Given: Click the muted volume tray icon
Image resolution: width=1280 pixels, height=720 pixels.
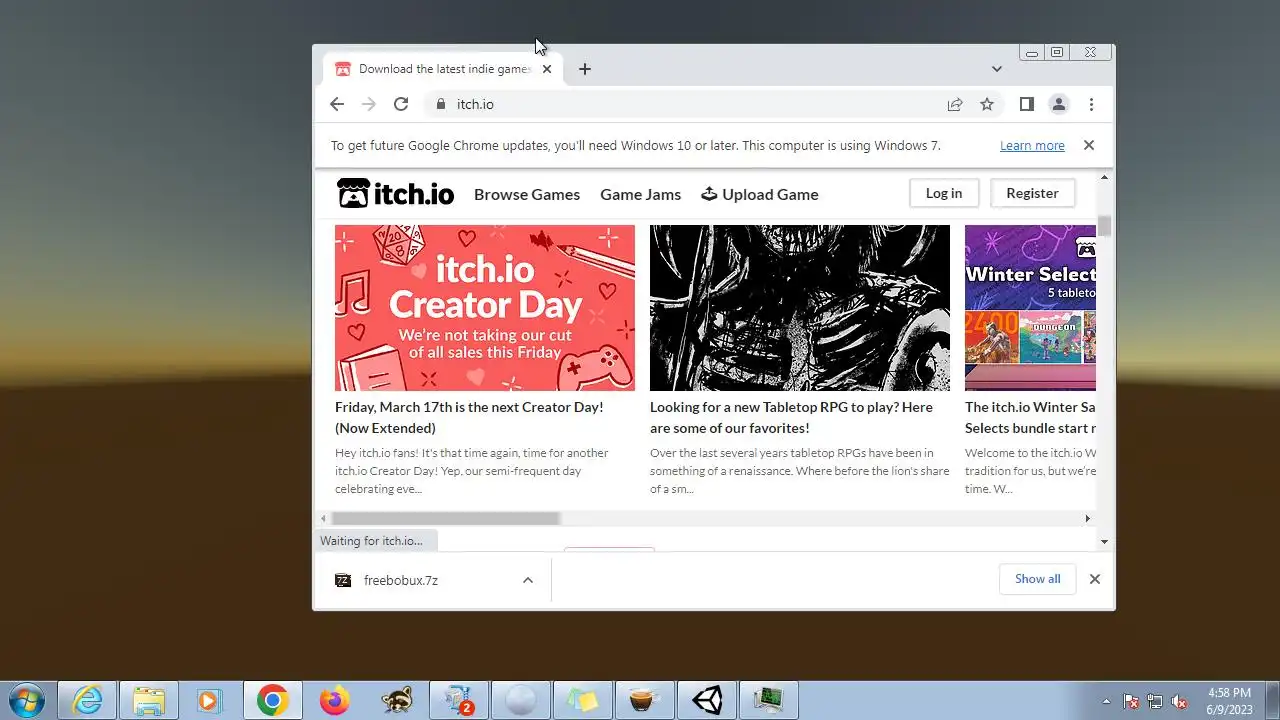Looking at the screenshot, I should pos(1179,702).
